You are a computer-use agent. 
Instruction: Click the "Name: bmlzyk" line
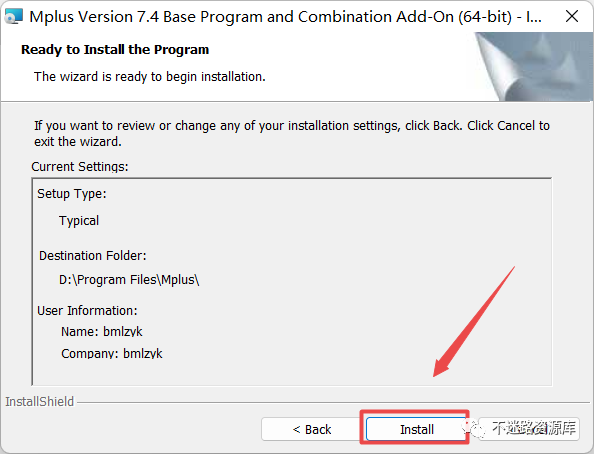click(x=102, y=331)
